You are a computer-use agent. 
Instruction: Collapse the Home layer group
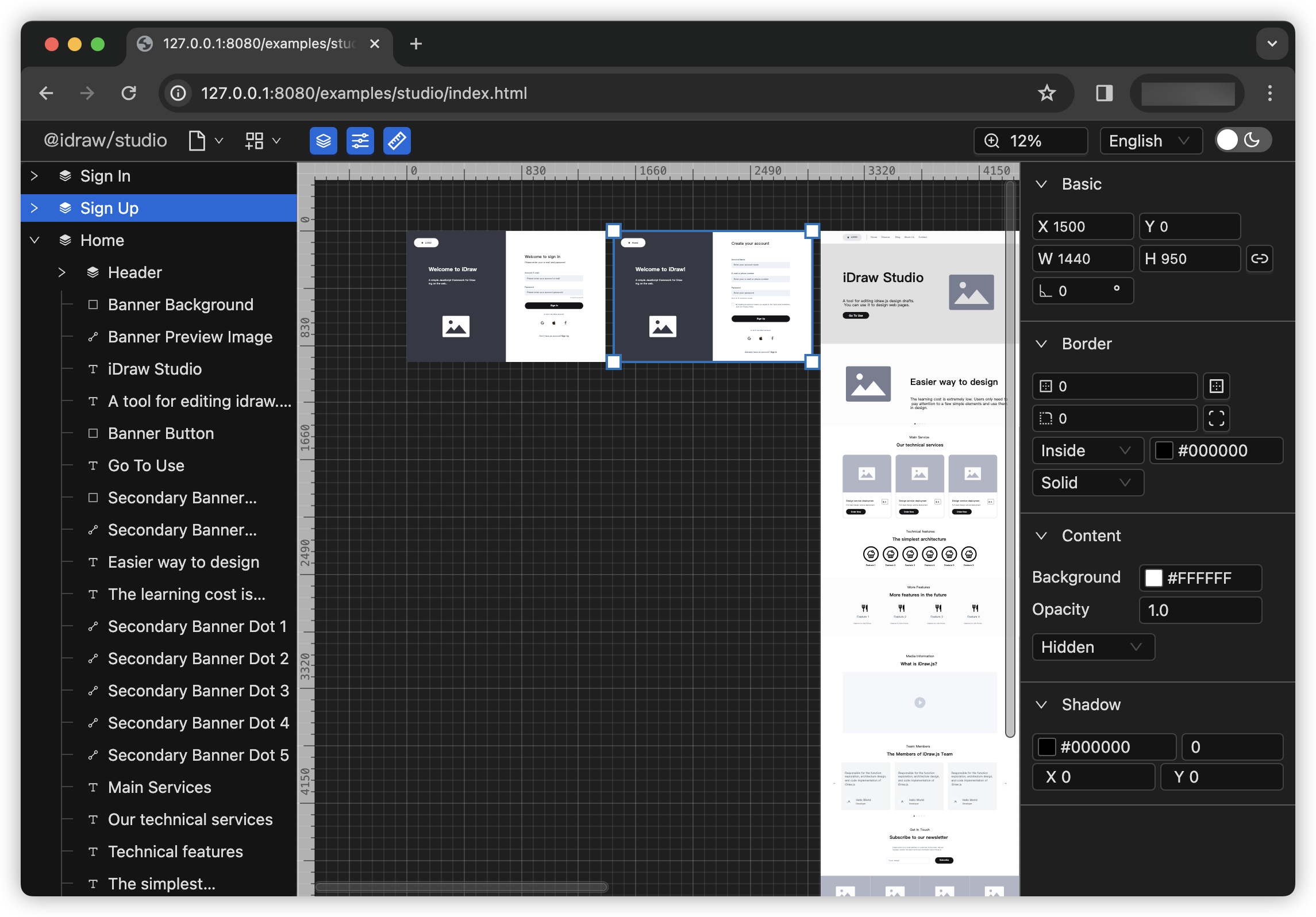[x=34, y=240]
